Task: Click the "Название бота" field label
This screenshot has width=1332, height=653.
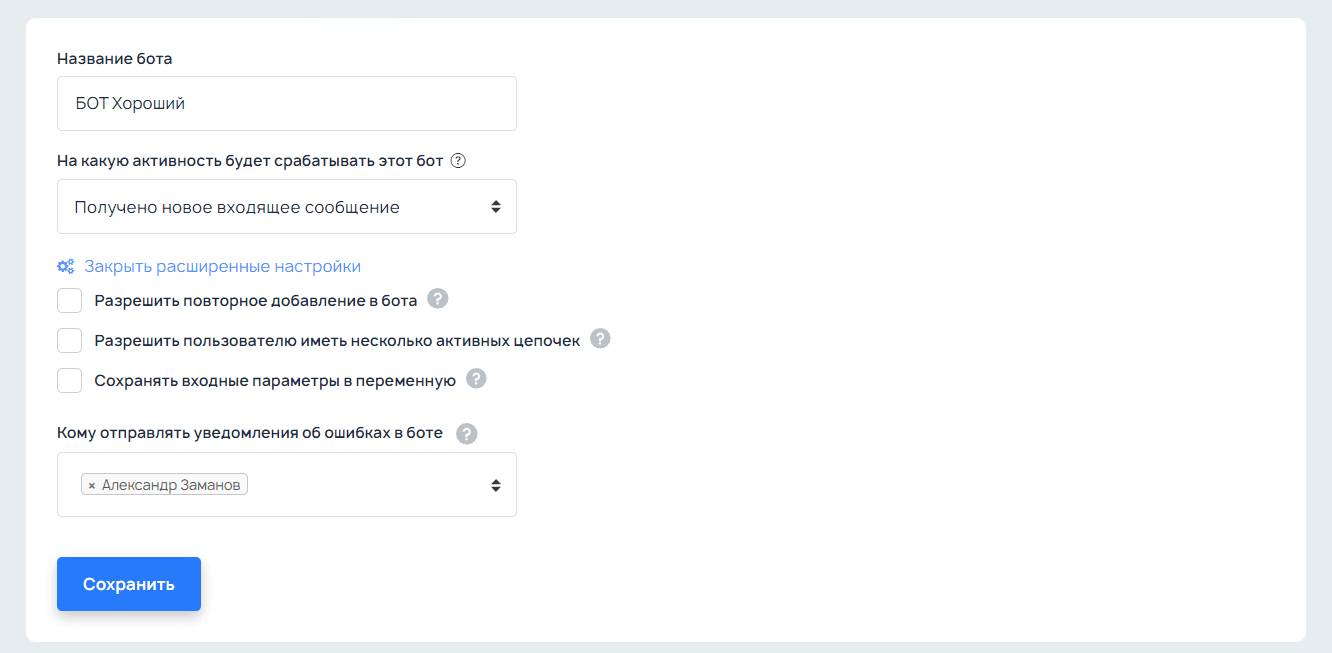Action: pyautogui.click(x=115, y=59)
